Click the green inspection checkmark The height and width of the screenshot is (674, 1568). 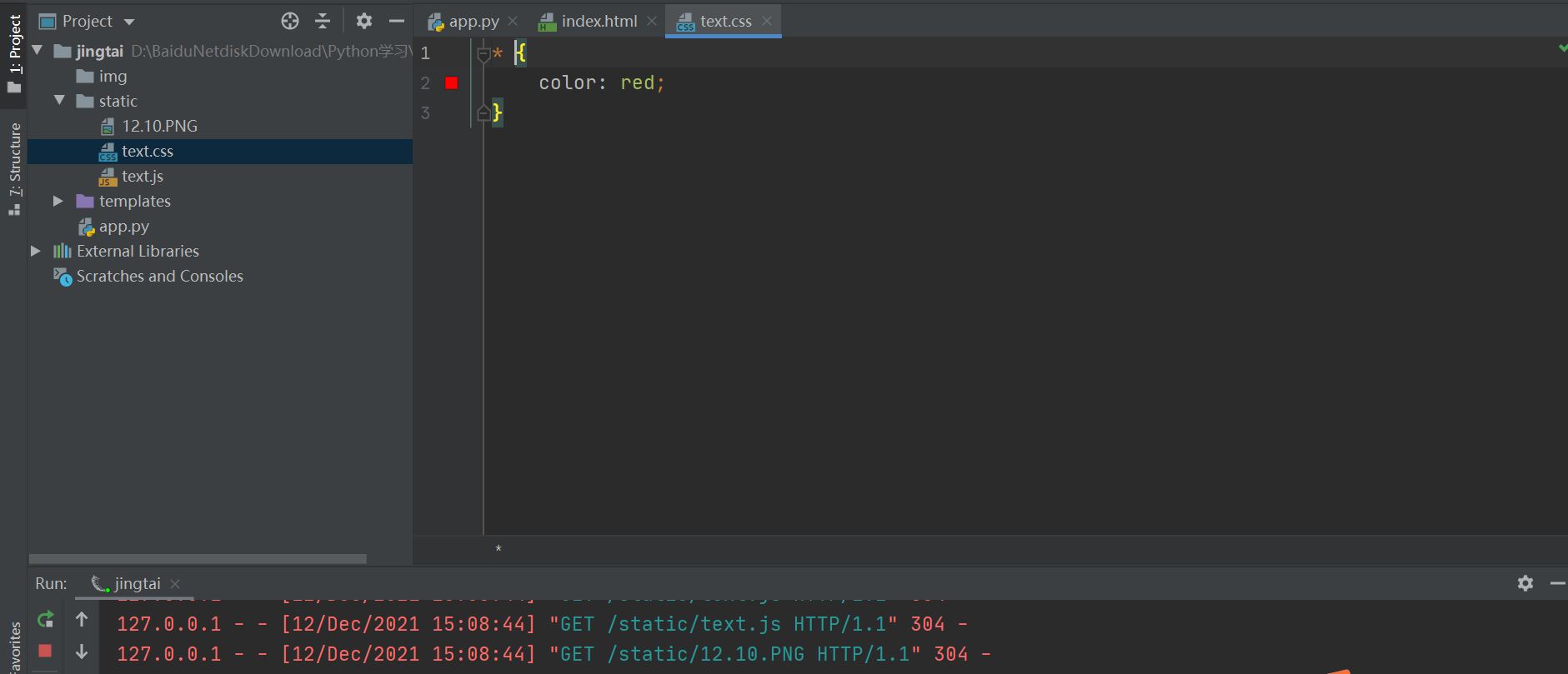(x=1562, y=48)
